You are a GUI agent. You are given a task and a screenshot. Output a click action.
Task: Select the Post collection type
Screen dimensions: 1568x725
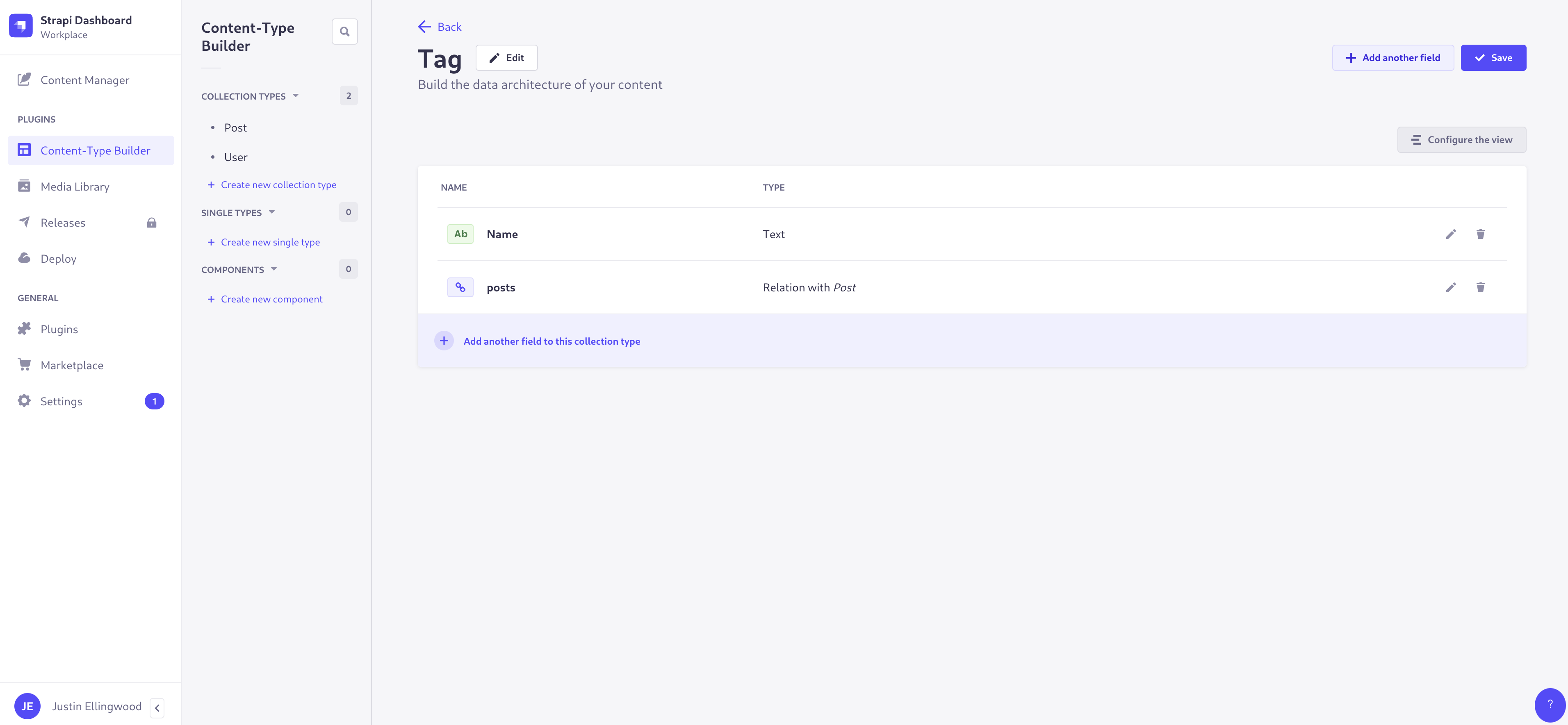point(235,127)
